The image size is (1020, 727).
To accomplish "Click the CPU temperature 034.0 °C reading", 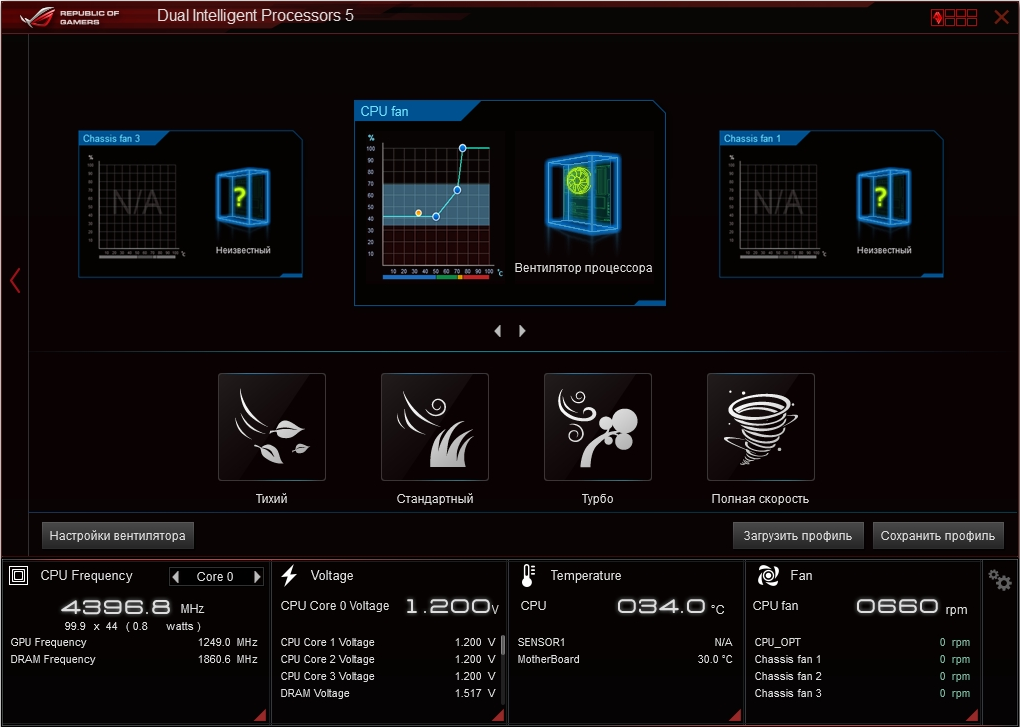I will pos(670,607).
